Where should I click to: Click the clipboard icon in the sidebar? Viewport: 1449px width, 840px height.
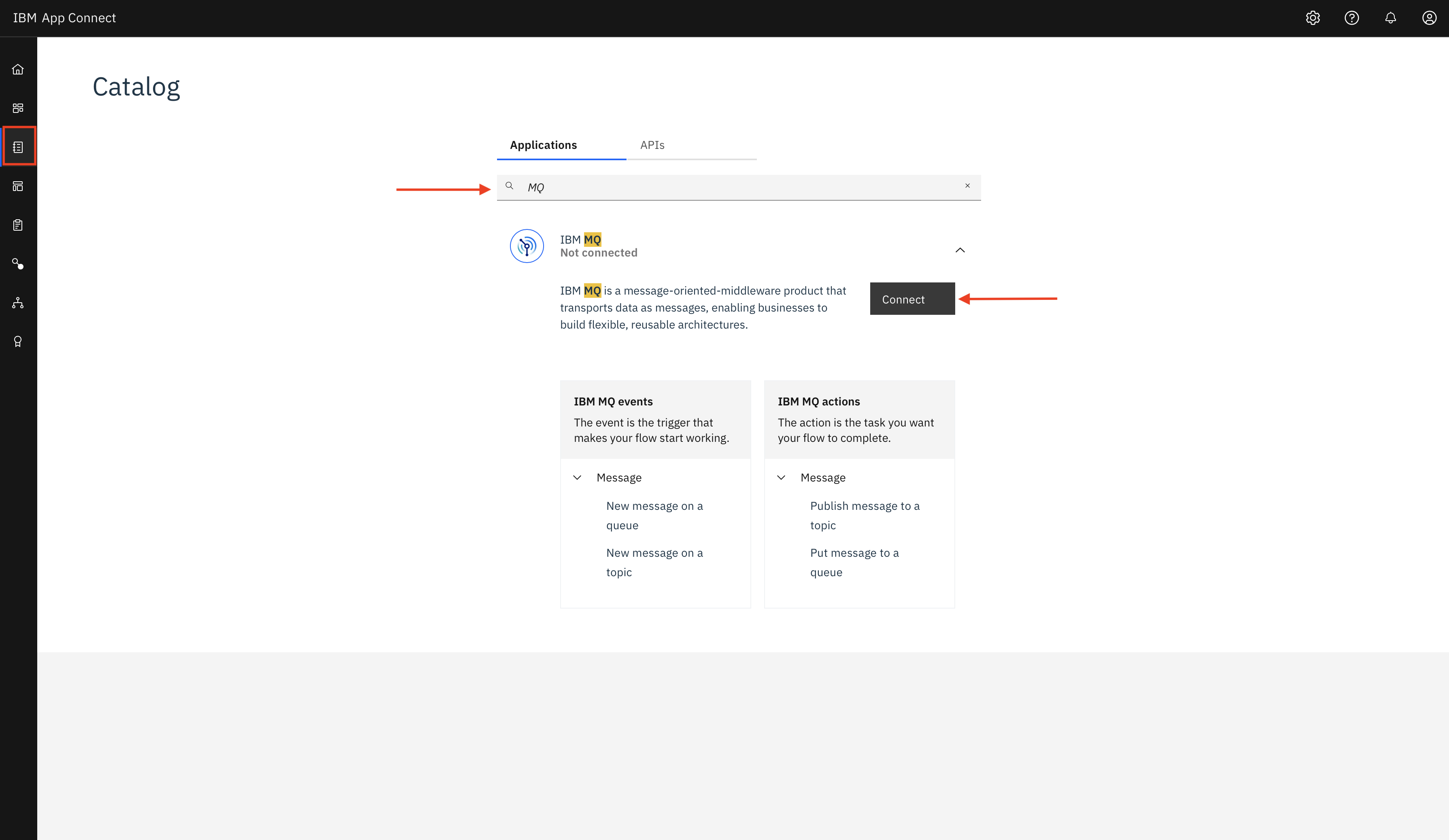pos(18,225)
